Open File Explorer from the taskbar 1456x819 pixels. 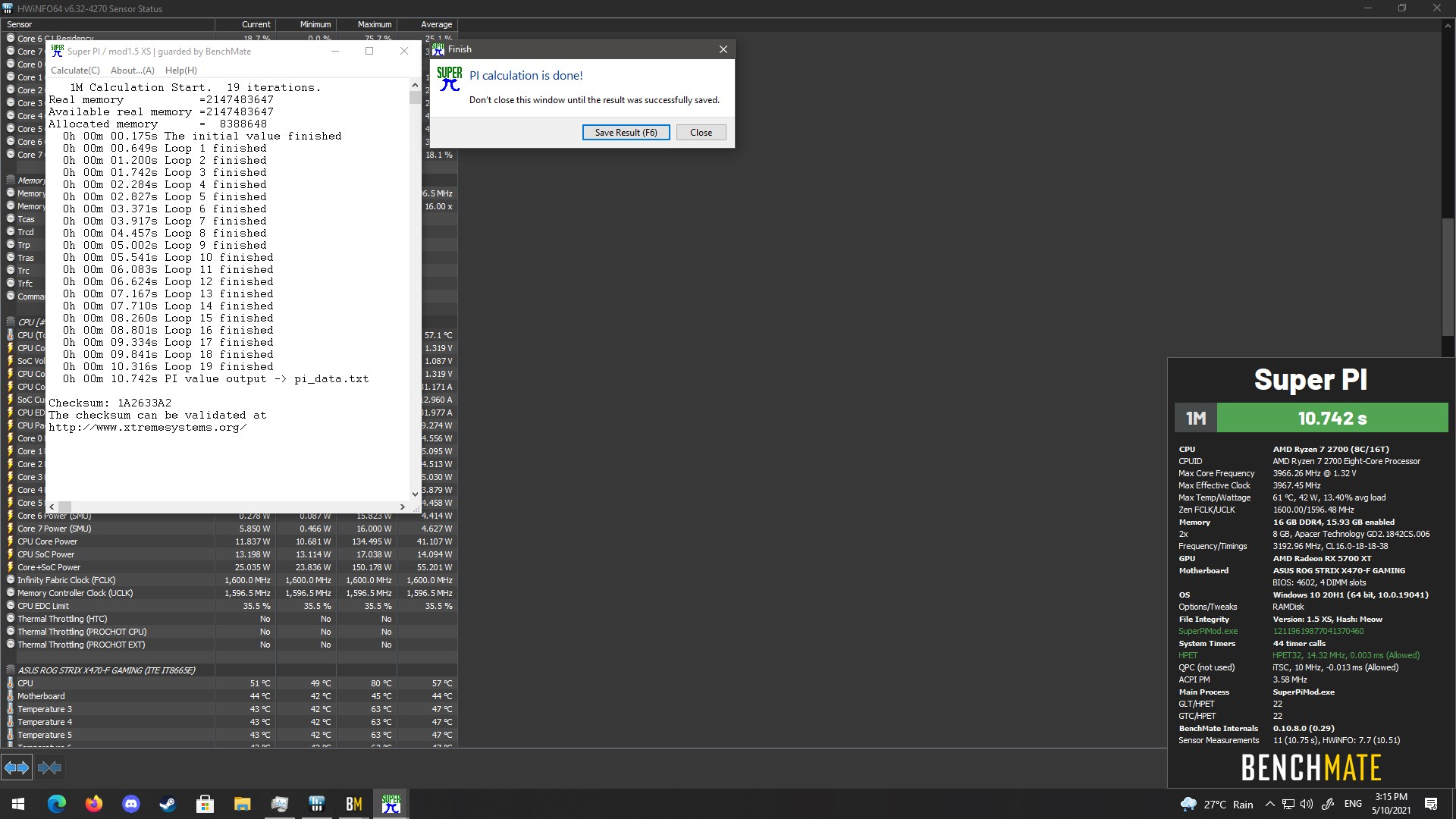242,804
